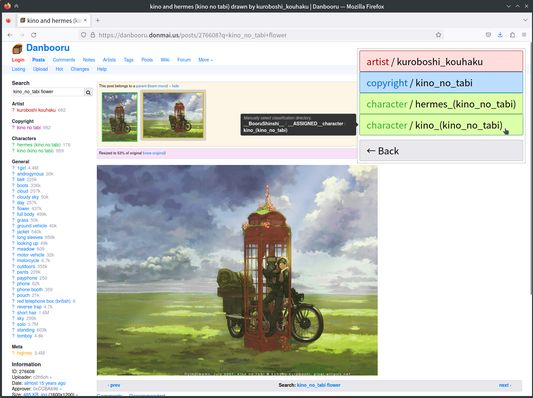Open the Tags section
The width and height of the screenshot is (533, 398).
tap(128, 60)
